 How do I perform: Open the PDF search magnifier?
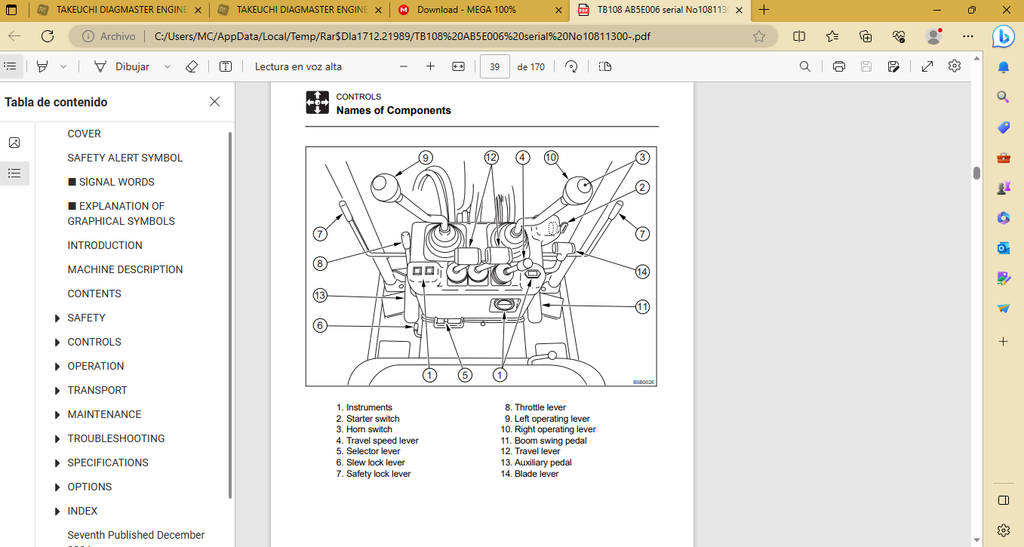click(x=805, y=67)
